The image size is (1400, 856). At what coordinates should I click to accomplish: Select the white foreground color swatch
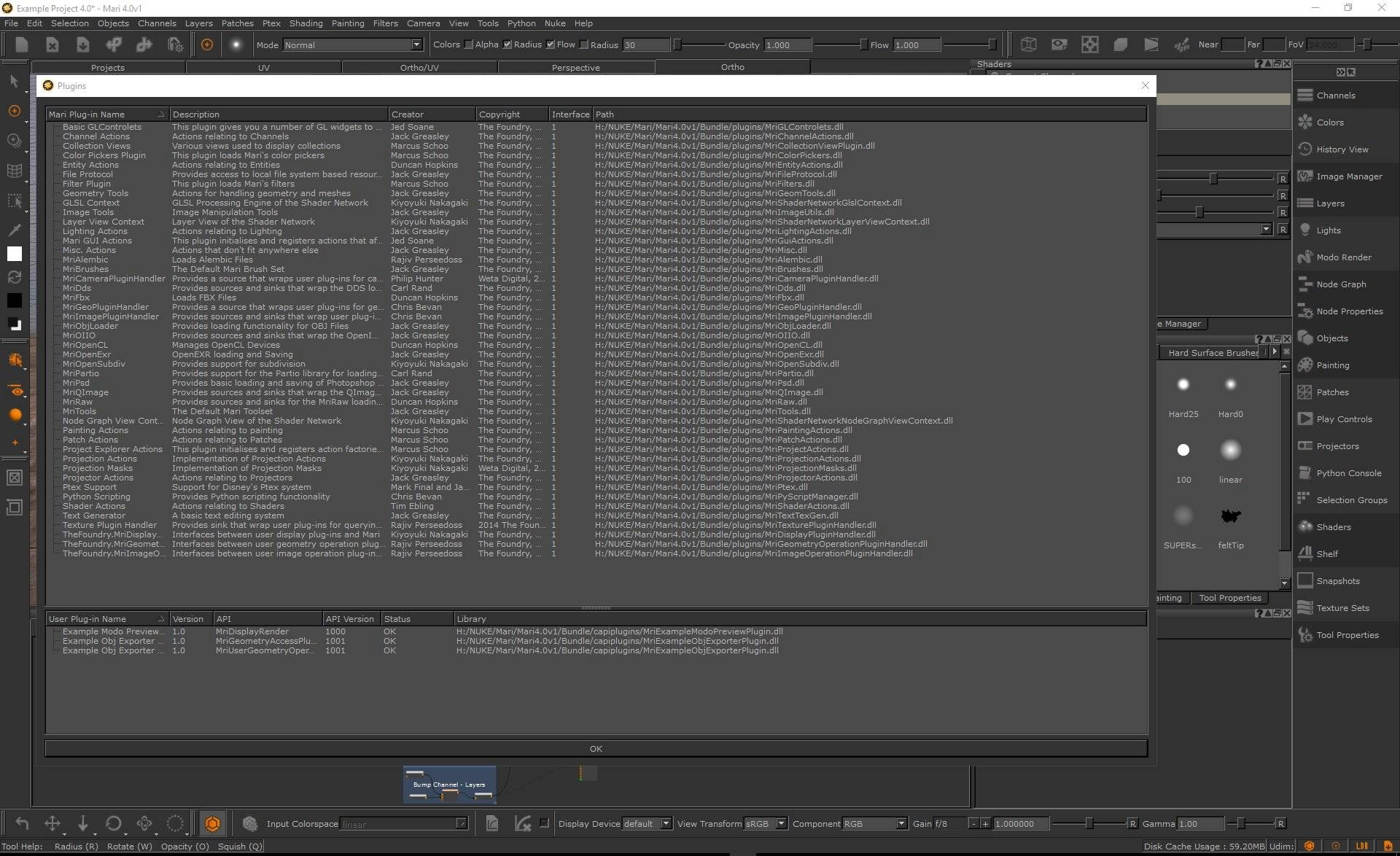(x=15, y=254)
